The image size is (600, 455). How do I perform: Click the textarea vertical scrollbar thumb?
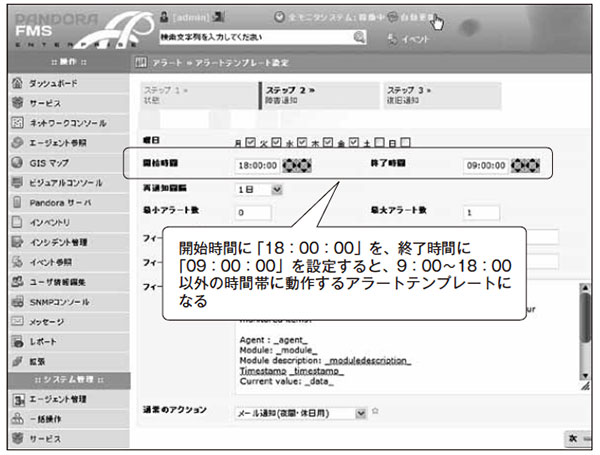[x=585, y=318]
